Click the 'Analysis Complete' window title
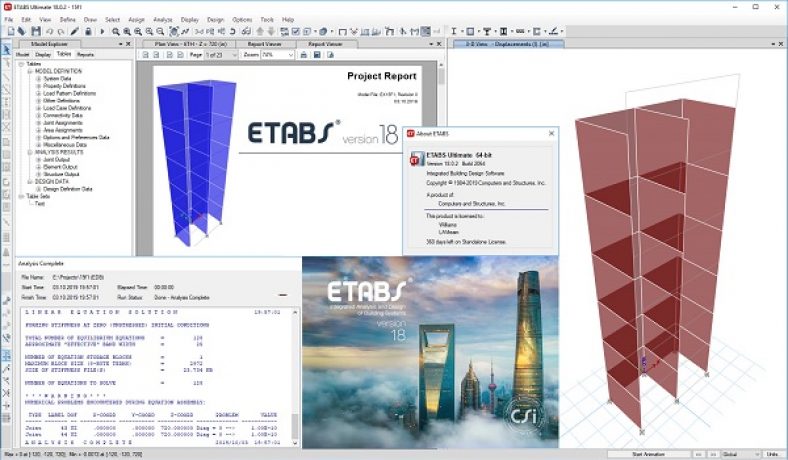The width and height of the screenshot is (788, 460). click(x=41, y=263)
